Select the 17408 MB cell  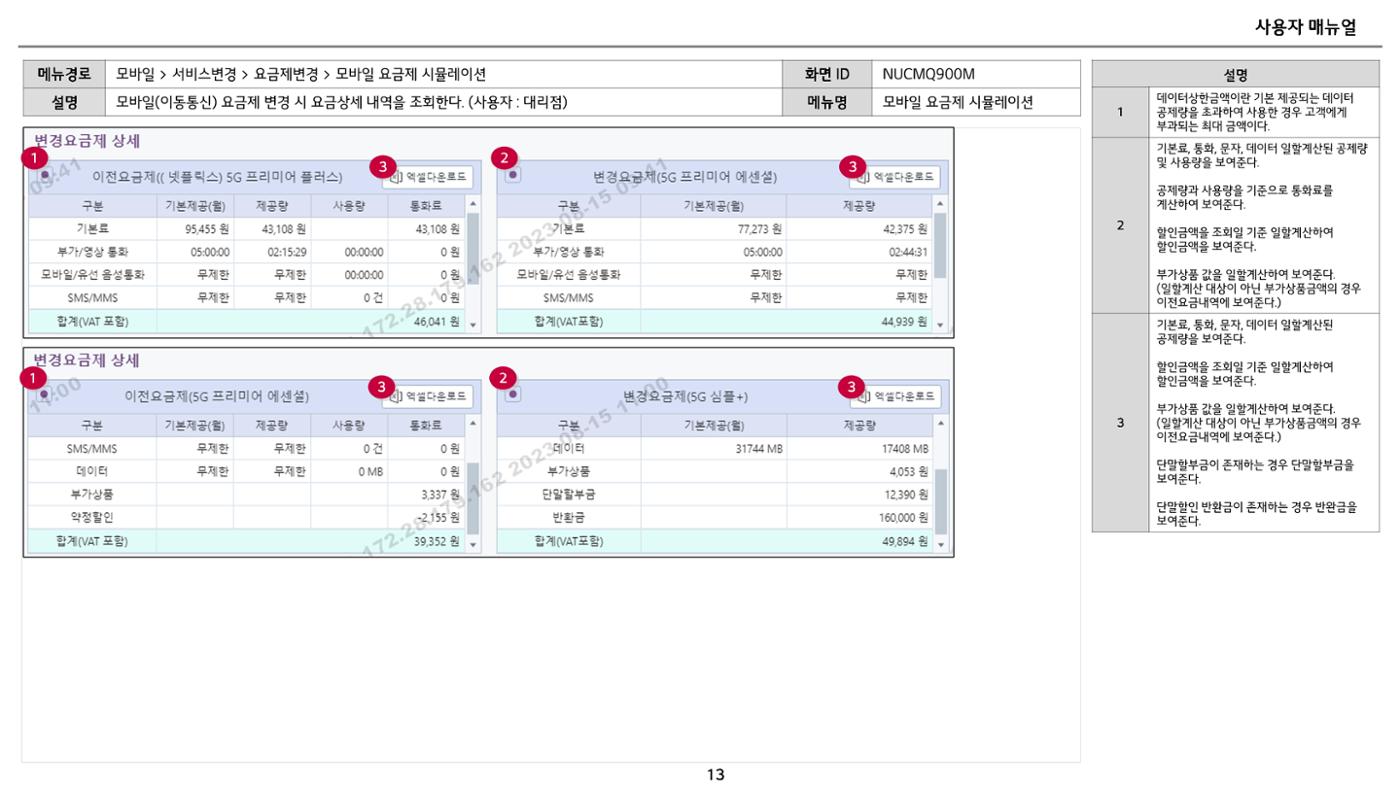[860, 449]
